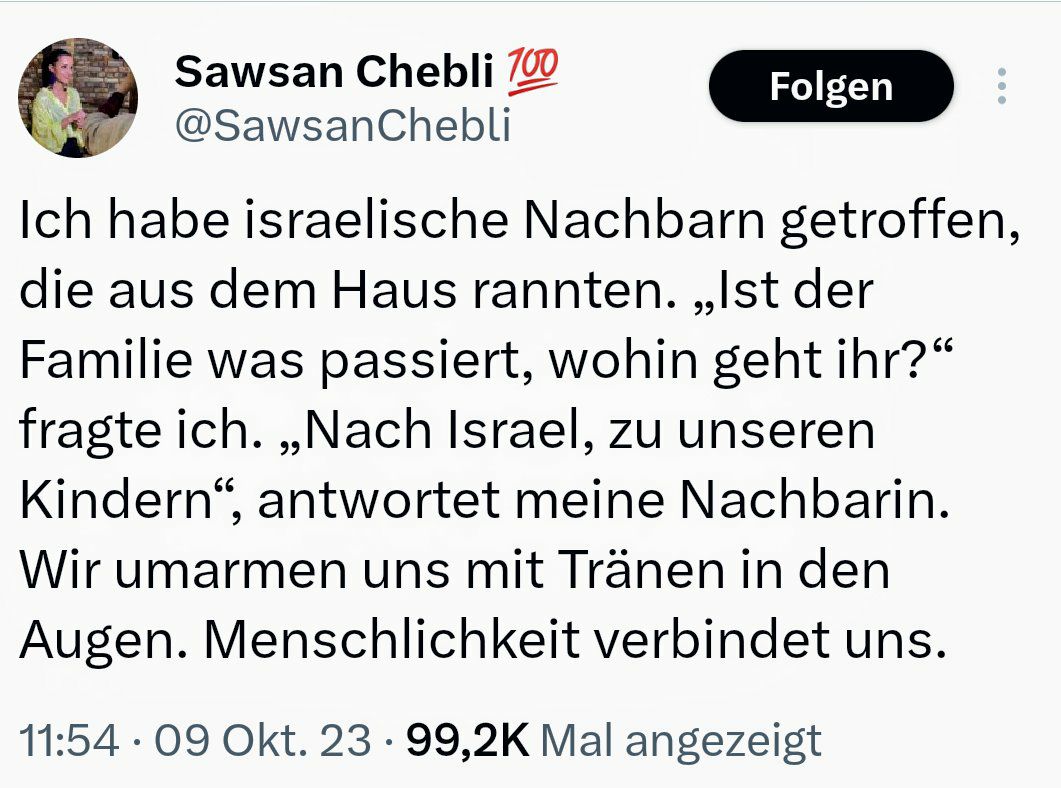
Task: Click the 'Mal angezeigt' label
Action: pyautogui.click(x=680, y=741)
